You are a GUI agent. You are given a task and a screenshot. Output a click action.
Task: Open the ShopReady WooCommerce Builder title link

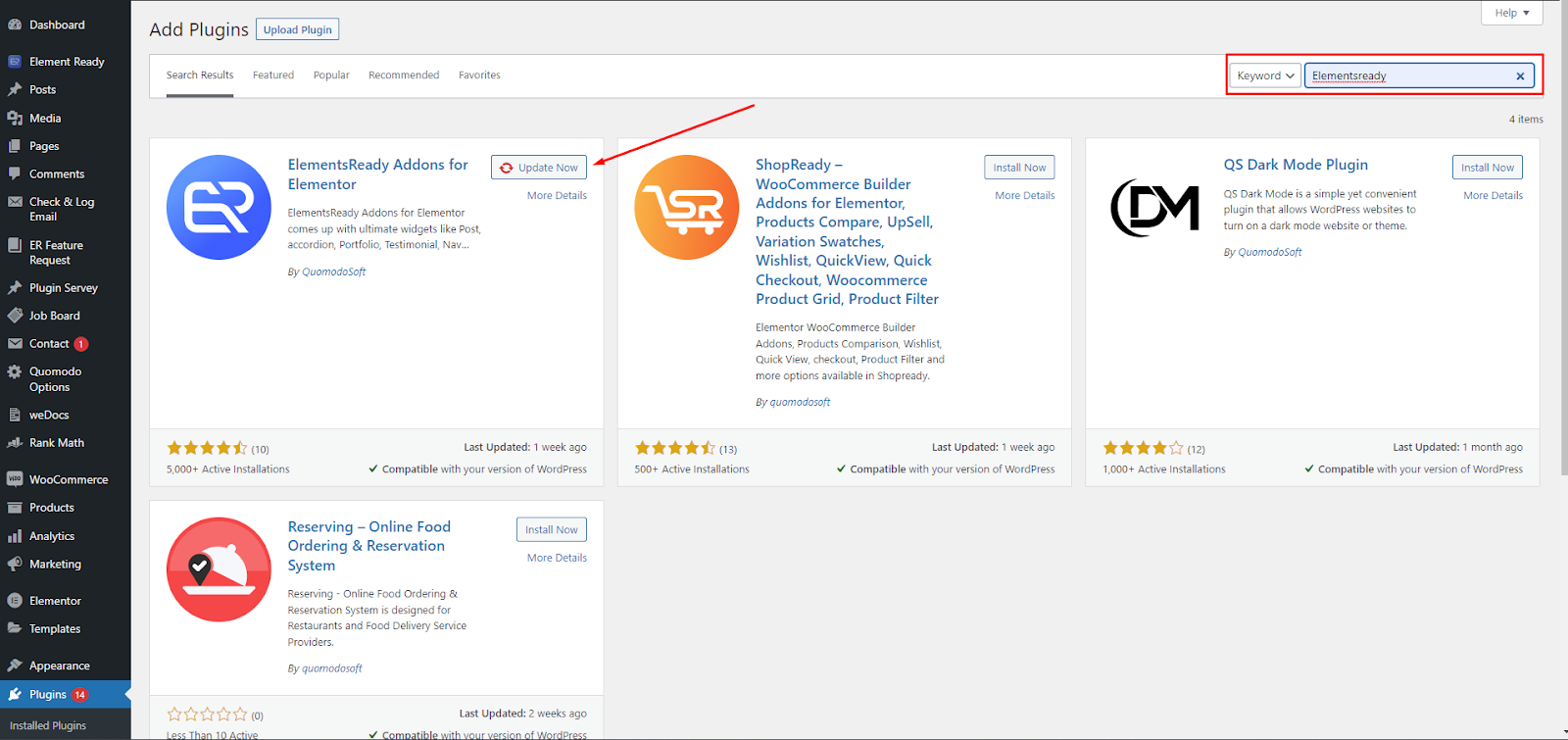pyautogui.click(x=847, y=231)
